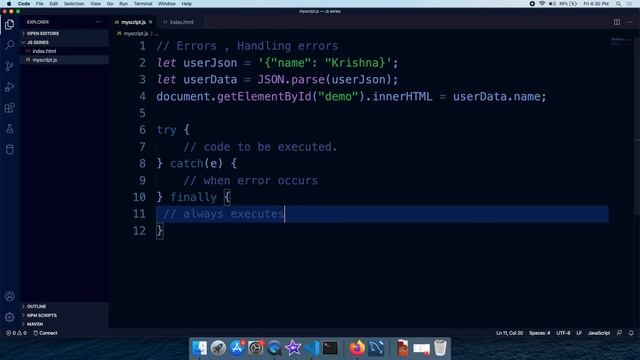Click the myscript.js breadcrumb

pos(136,34)
